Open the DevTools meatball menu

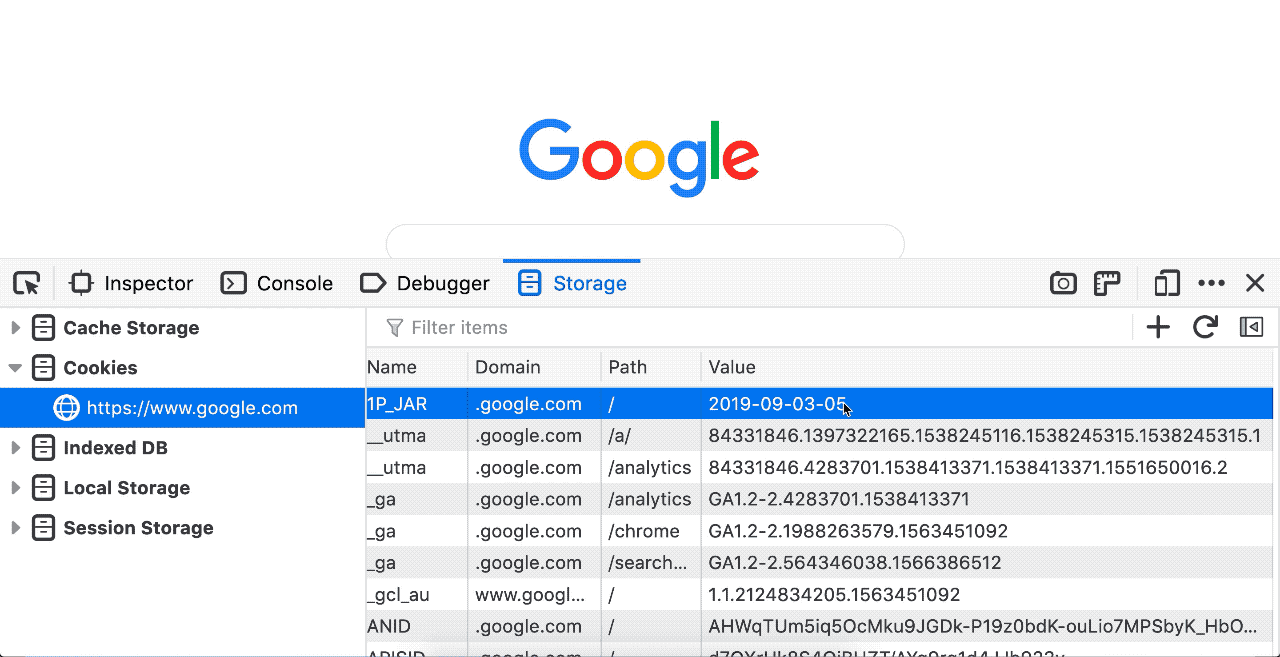tap(1211, 283)
